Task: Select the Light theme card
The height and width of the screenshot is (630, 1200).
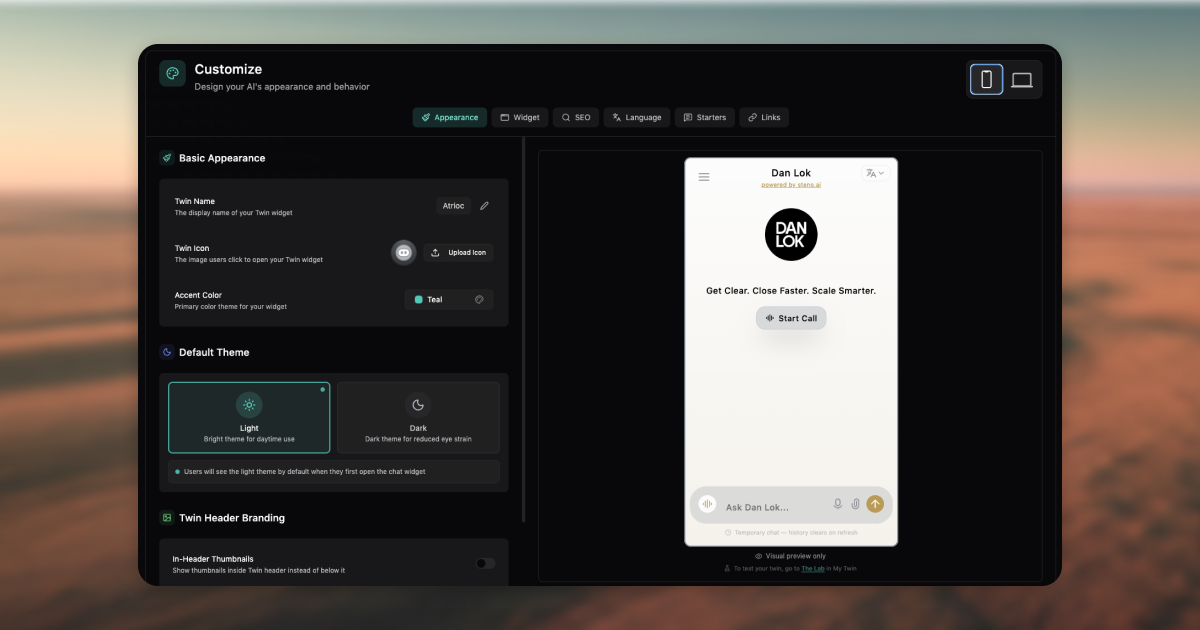Action: (x=249, y=417)
